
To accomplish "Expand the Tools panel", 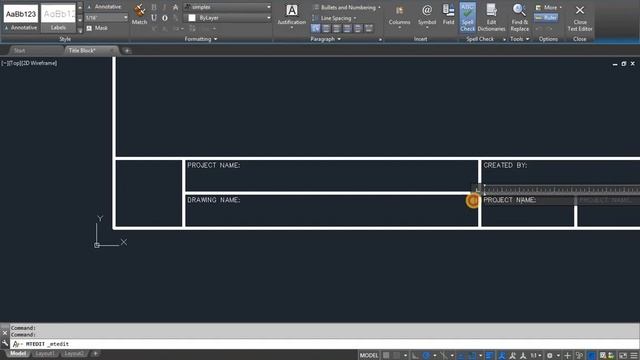I will tap(519, 39).
